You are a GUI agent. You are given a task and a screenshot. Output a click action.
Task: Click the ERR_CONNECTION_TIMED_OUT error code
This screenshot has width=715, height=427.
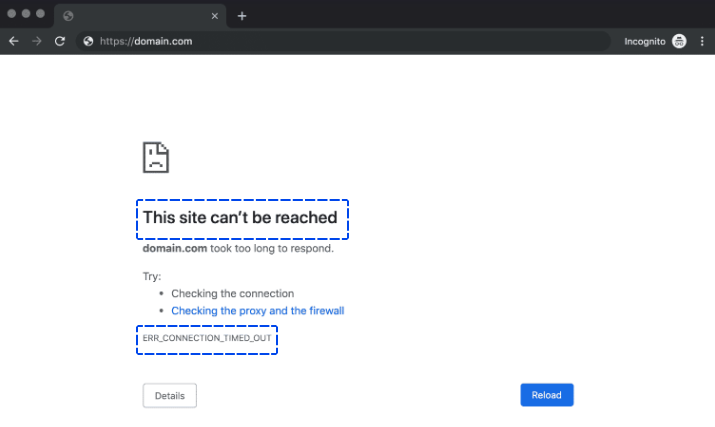[207, 338]
